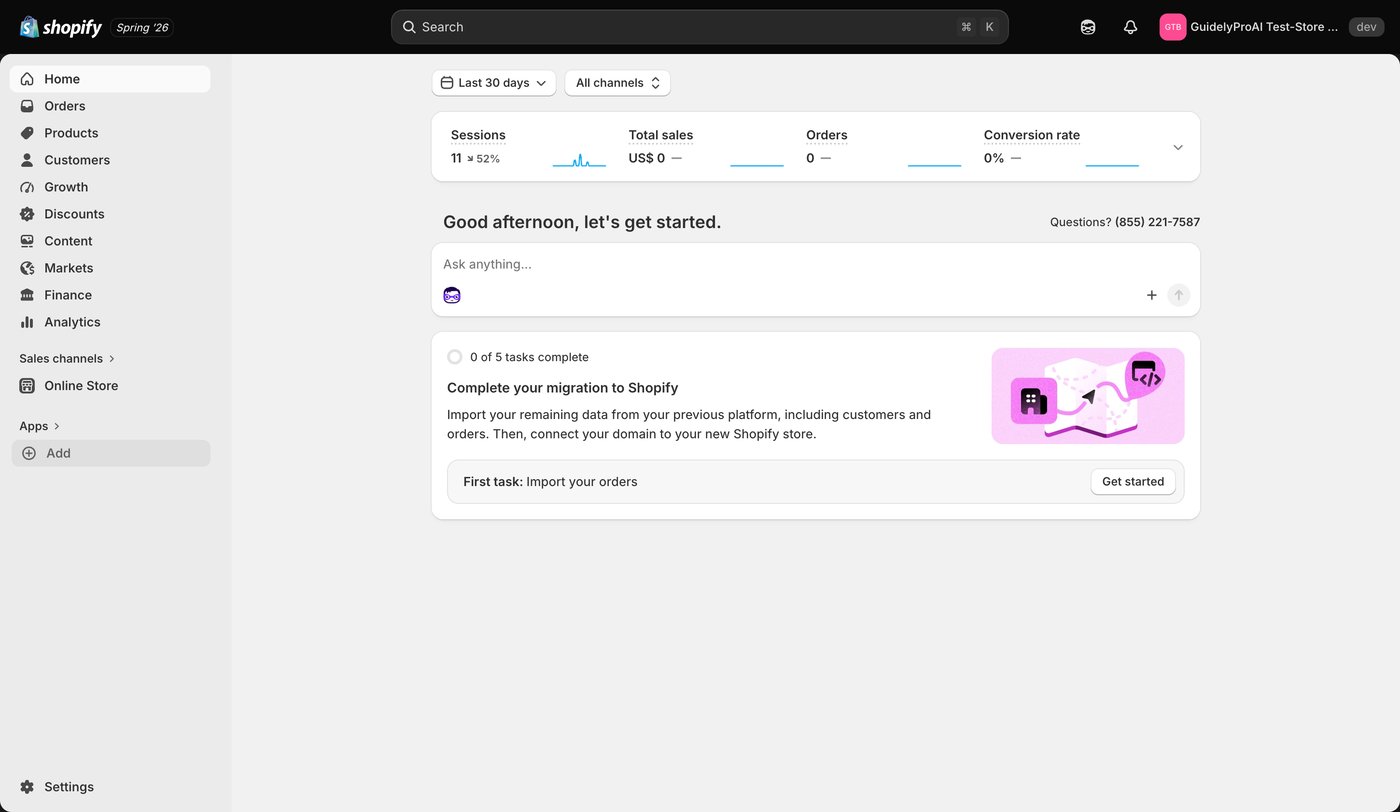The width and height of the screenshot is (1400, 812).
Task: Click the Content icon in sidebar
Action: click(x=27, y=241)
